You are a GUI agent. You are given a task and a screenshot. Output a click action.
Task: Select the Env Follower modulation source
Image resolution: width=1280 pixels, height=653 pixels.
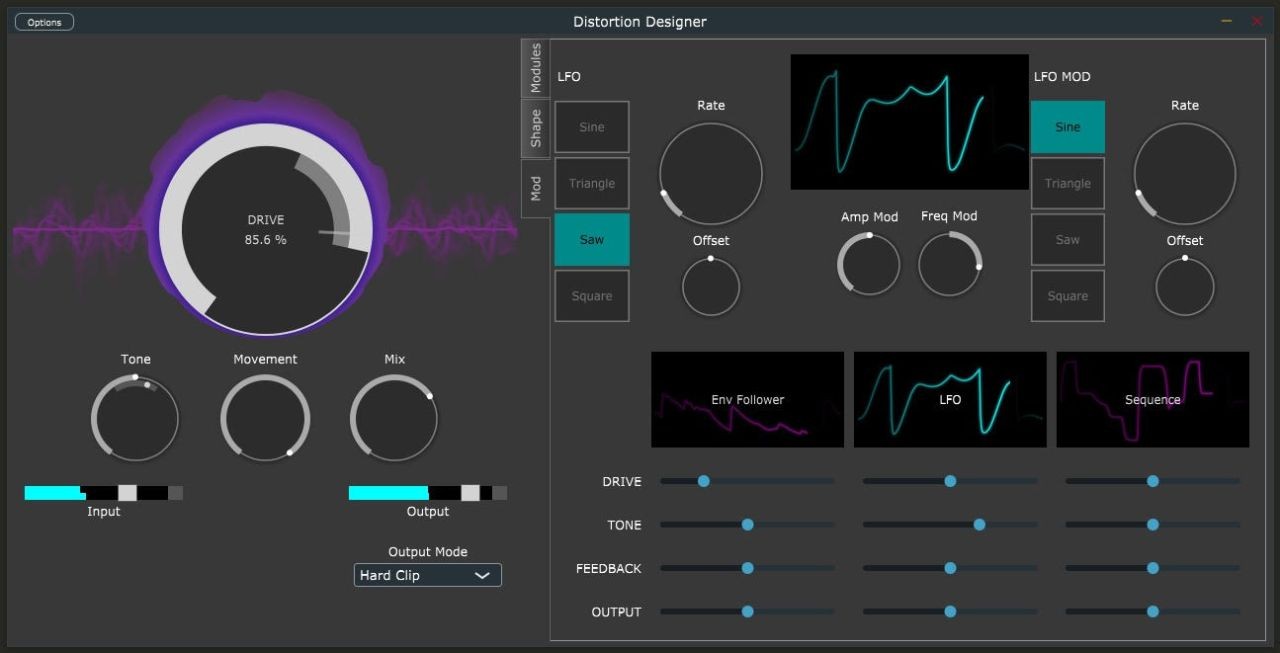point(747,399)
